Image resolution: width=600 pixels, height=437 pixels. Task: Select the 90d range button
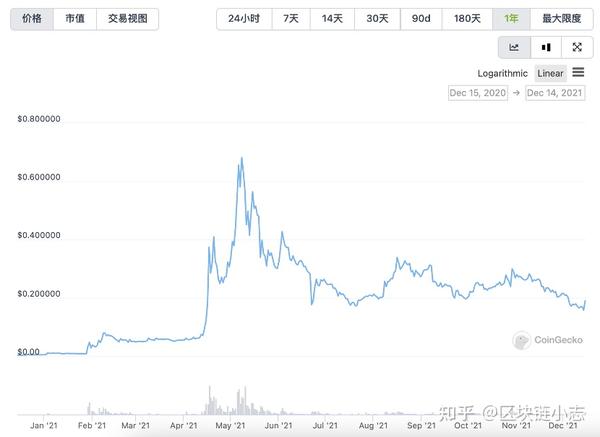(421, 19)
